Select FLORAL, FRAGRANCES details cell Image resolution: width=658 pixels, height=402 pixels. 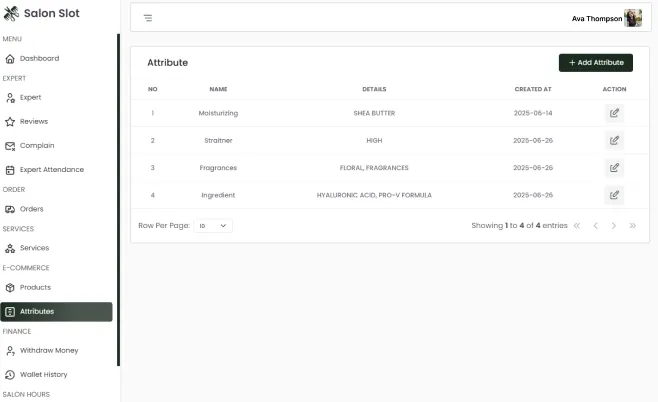click(x=374, y=167)
